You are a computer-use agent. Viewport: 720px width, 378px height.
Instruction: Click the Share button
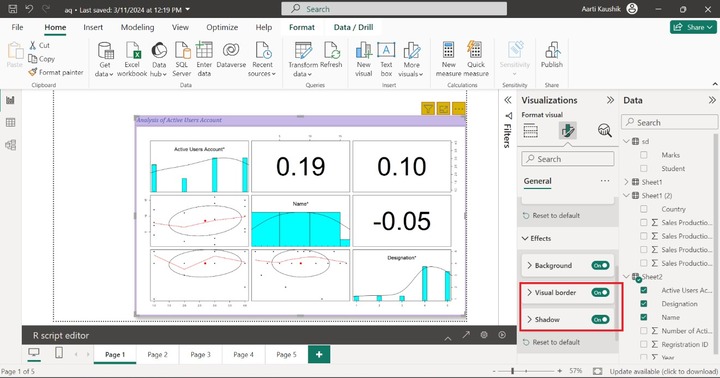pos(693,27)
